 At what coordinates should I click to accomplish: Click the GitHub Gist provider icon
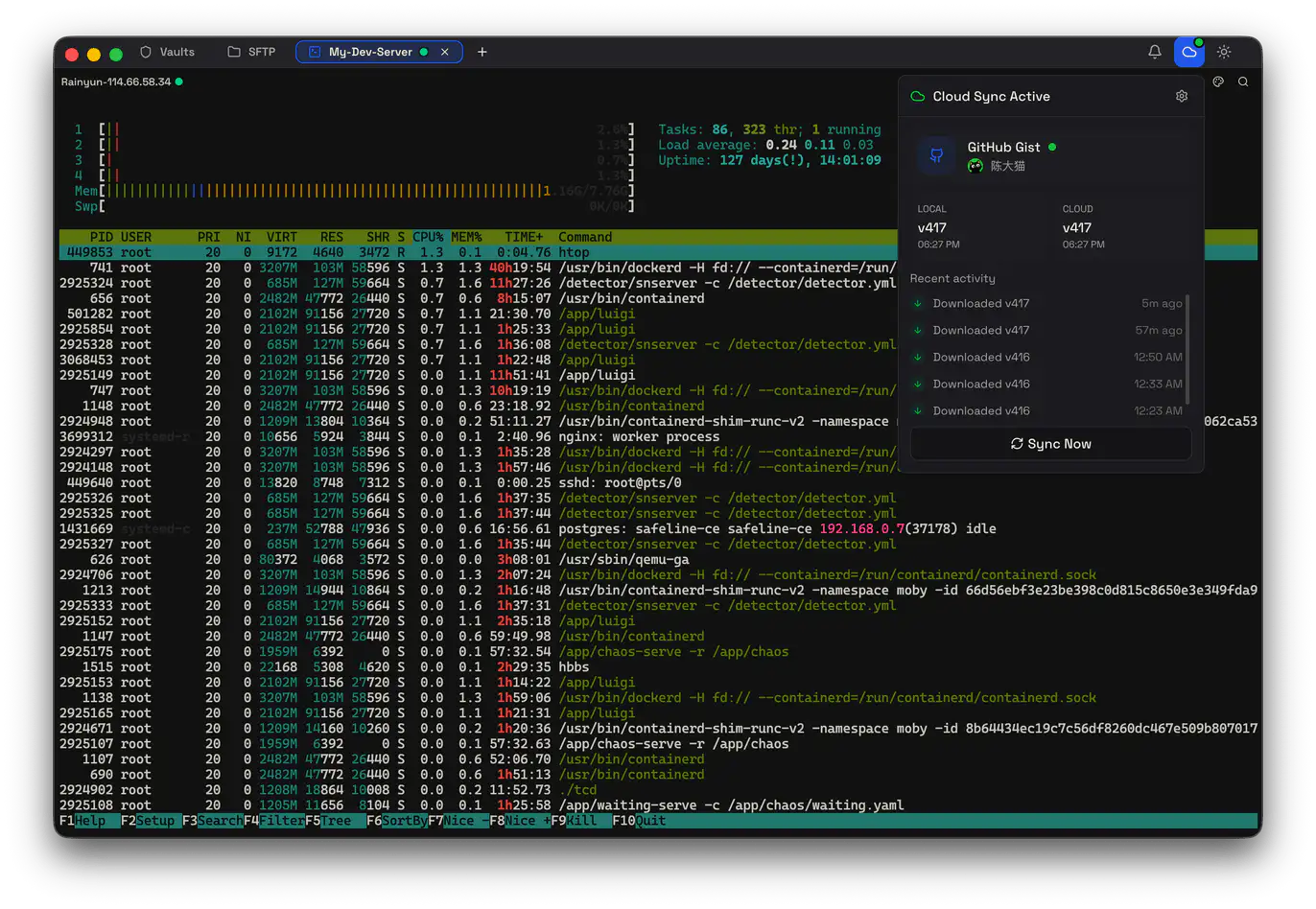coord(936,155)
